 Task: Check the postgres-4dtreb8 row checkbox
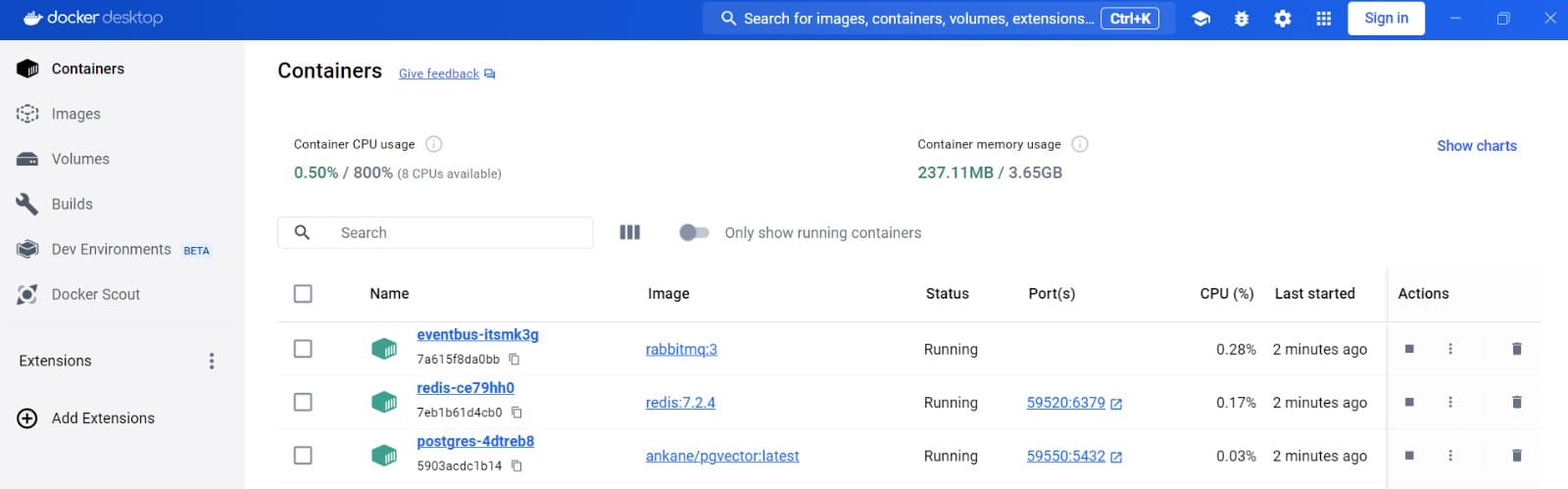pos(303,456)
